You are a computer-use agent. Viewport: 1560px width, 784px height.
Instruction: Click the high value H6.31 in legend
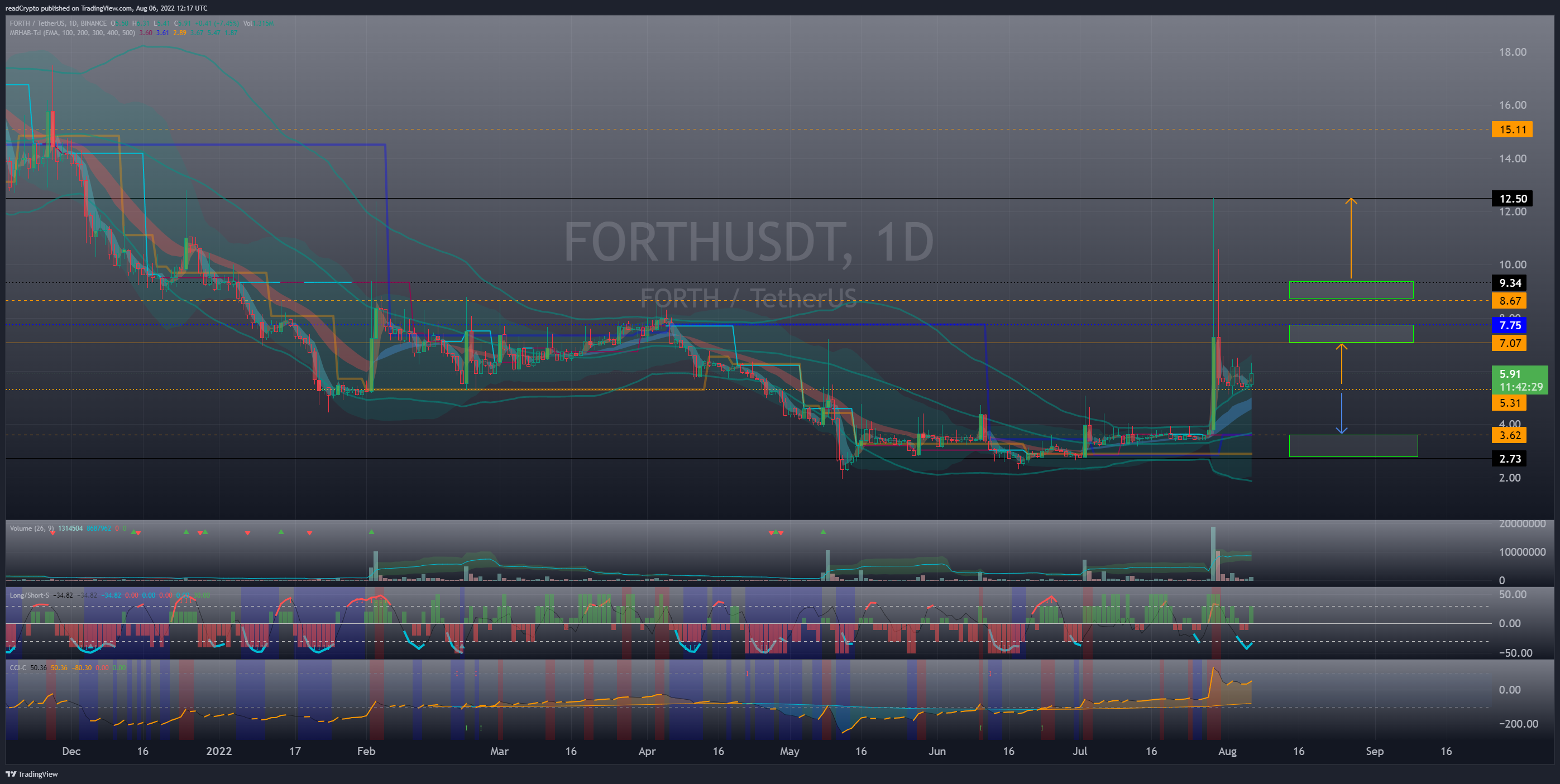click(x=141, y=23)
